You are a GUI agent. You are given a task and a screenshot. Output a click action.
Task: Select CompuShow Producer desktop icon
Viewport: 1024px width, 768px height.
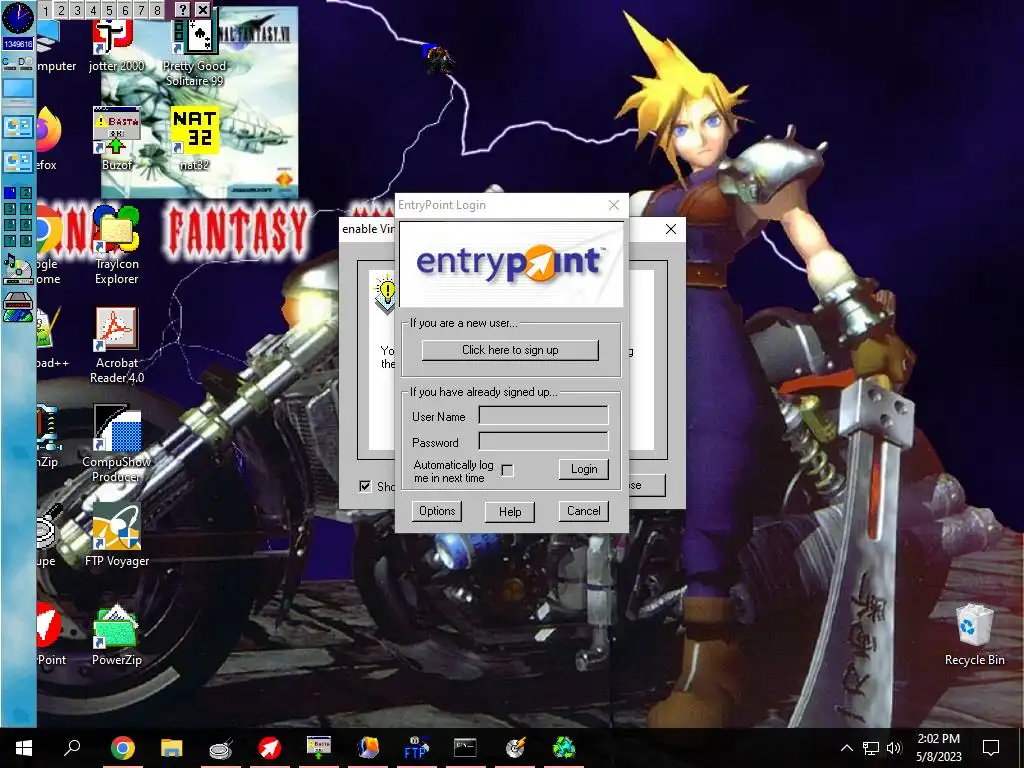pos(116,444)
